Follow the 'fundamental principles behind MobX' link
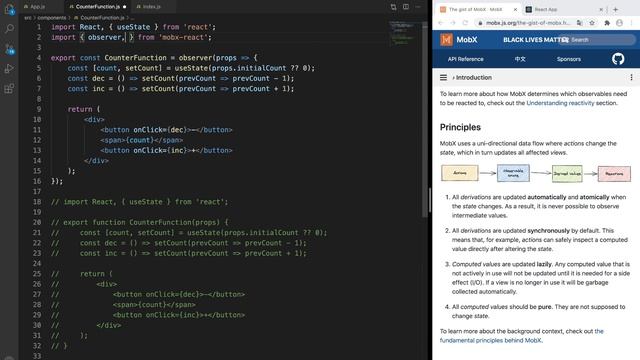This screenshot has height=360, width=640. tap(491, 340)
